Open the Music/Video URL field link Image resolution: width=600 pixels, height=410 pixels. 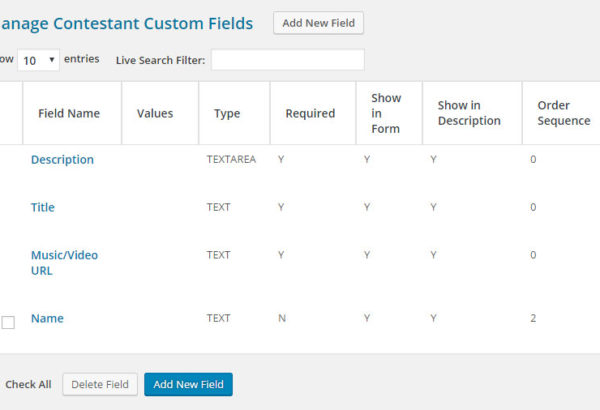[64, 263]
